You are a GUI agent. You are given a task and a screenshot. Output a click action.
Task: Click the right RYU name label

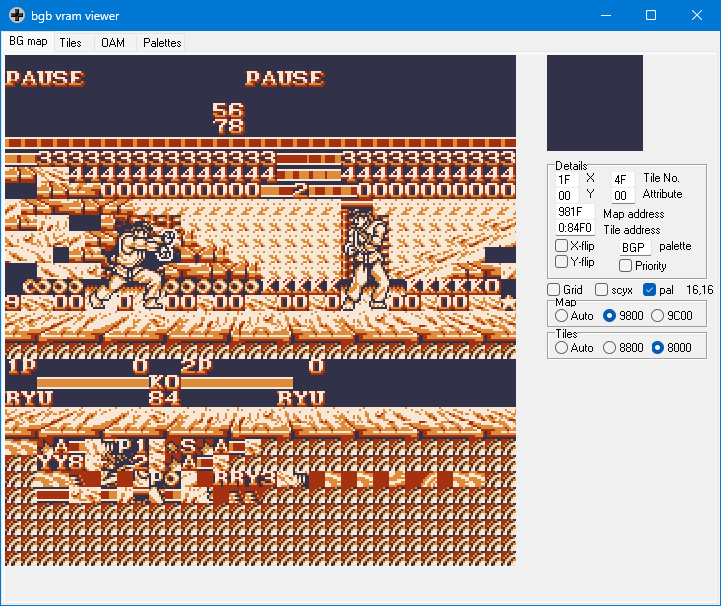301,398
